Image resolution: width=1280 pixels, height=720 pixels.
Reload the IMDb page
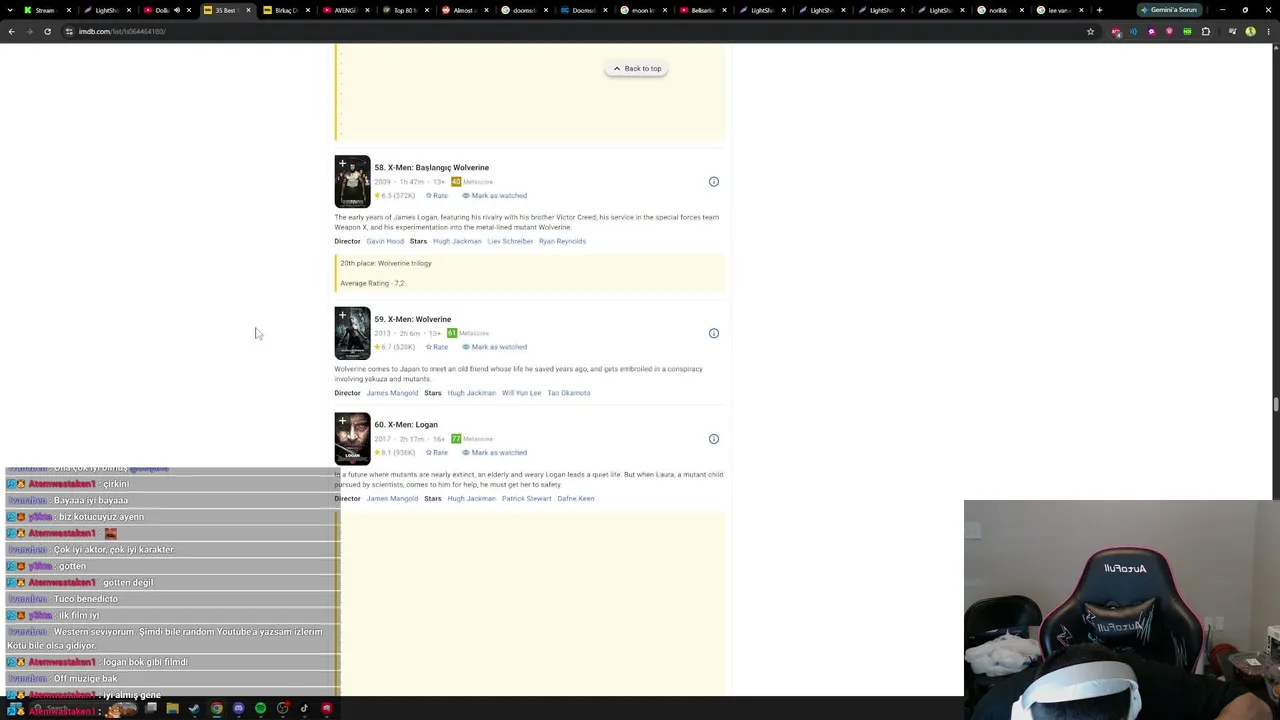tap(47, 31)
